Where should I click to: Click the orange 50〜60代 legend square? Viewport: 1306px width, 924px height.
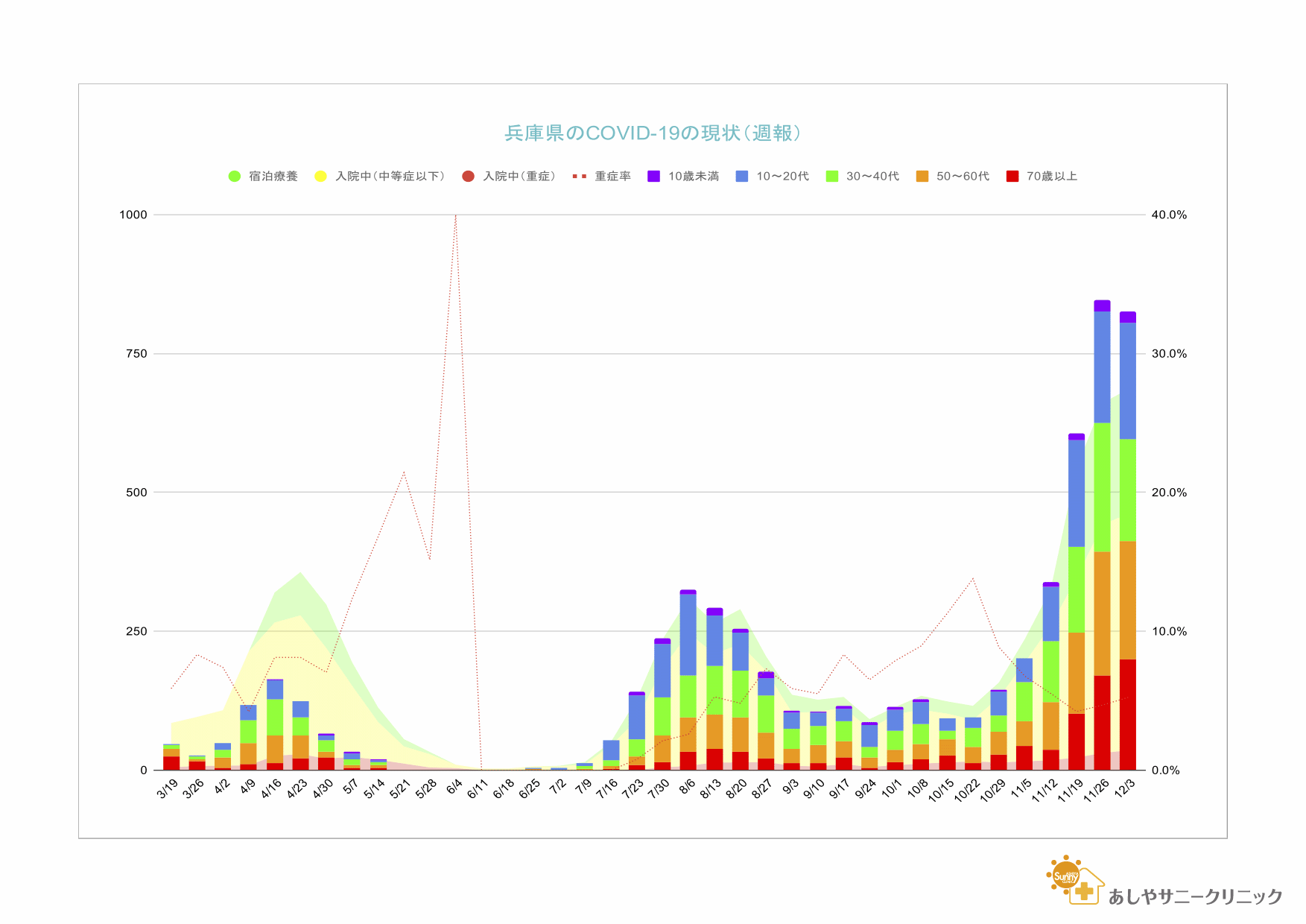click(x=922, y=177)
